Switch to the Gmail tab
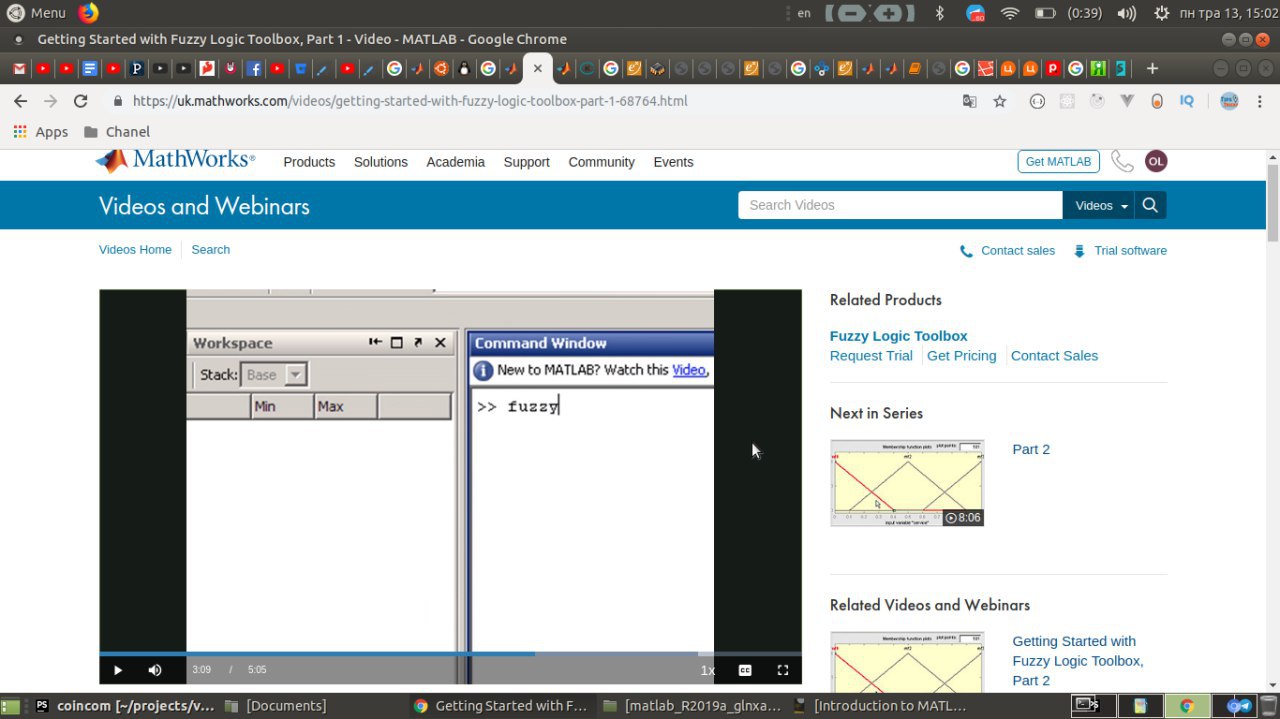Screen dimensions: 1280x719 (x=20, y=69)
